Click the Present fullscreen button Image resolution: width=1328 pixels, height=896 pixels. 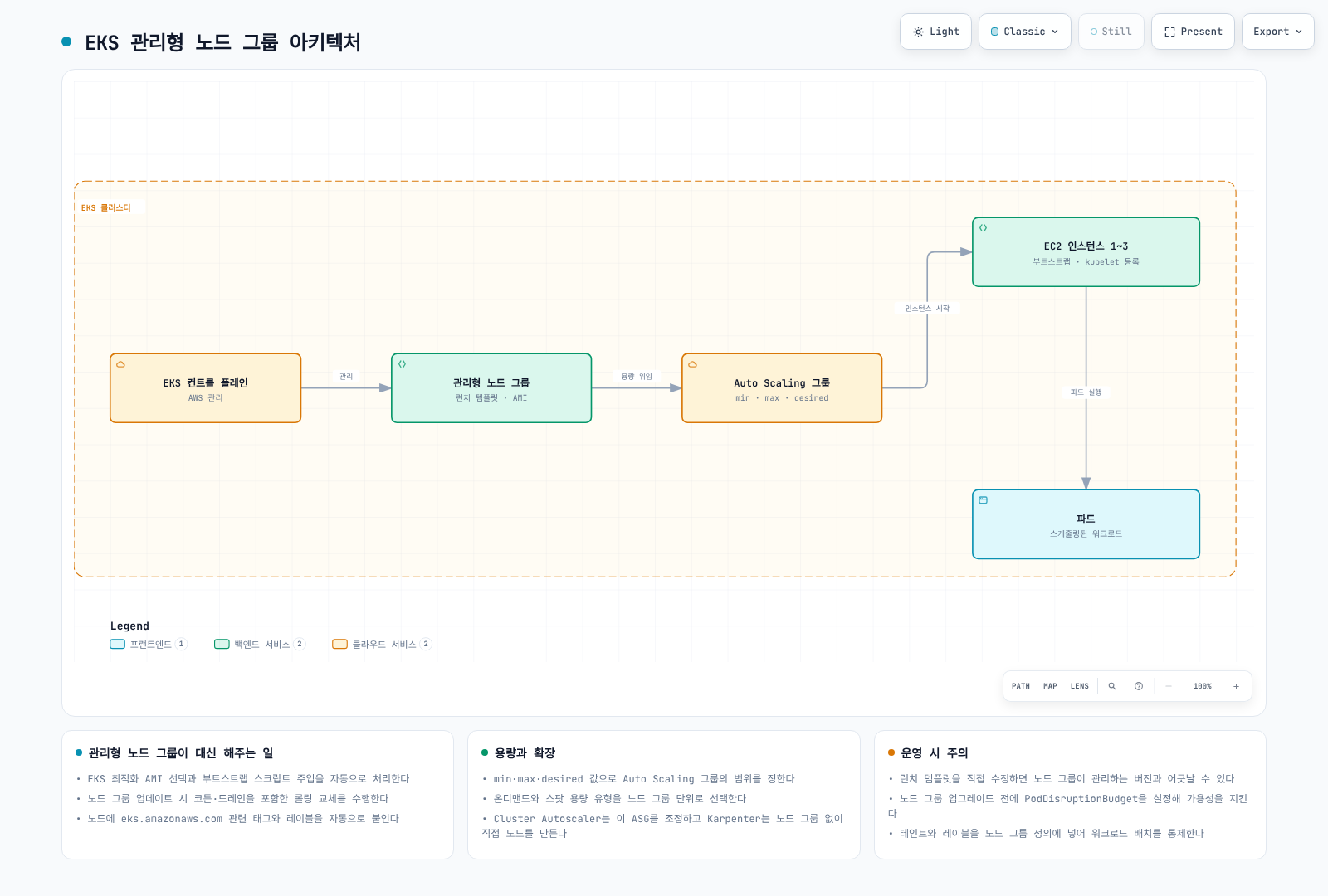coord(1193,32)
